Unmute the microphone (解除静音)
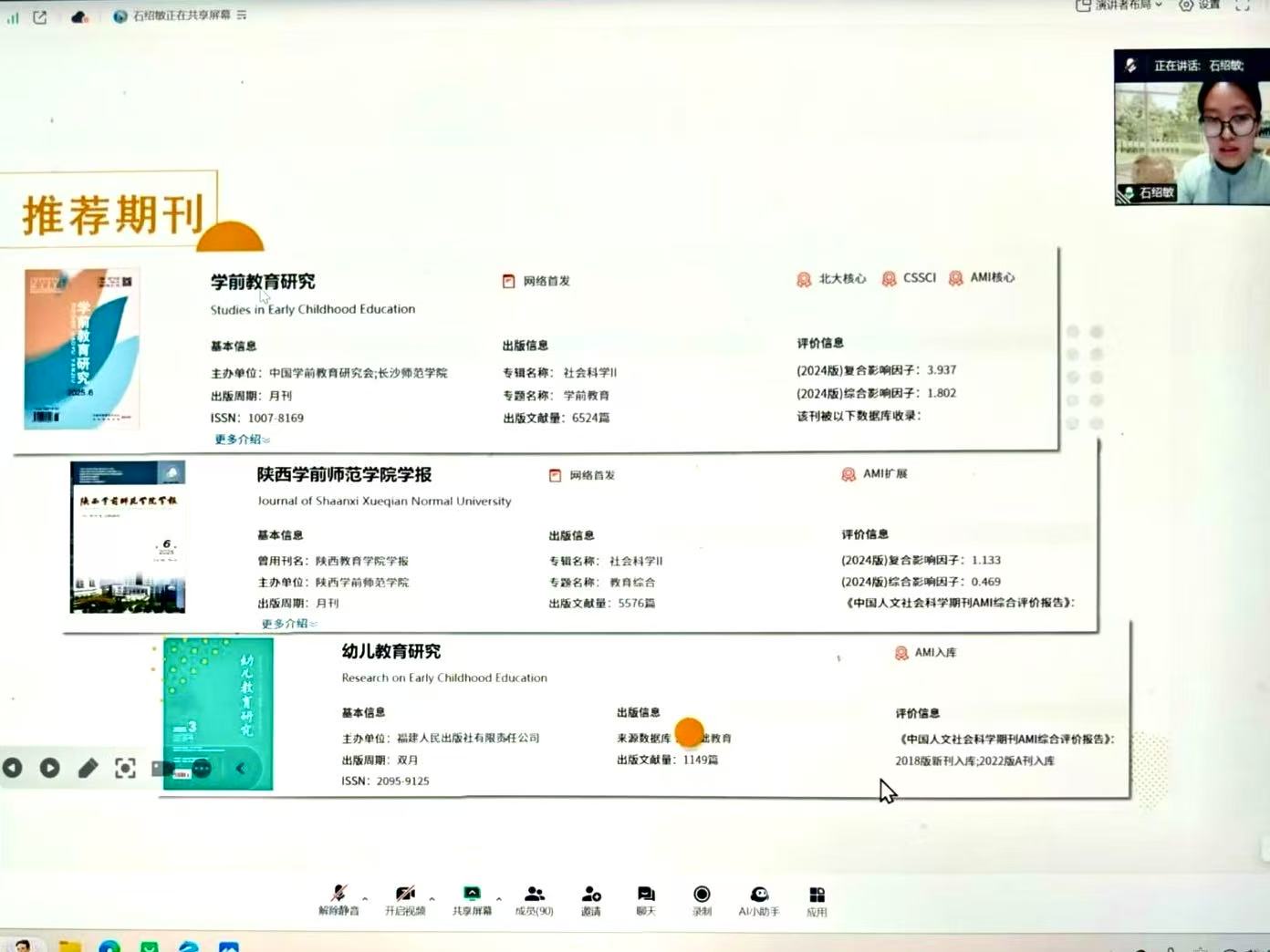1270x952 pixels. 338,898
